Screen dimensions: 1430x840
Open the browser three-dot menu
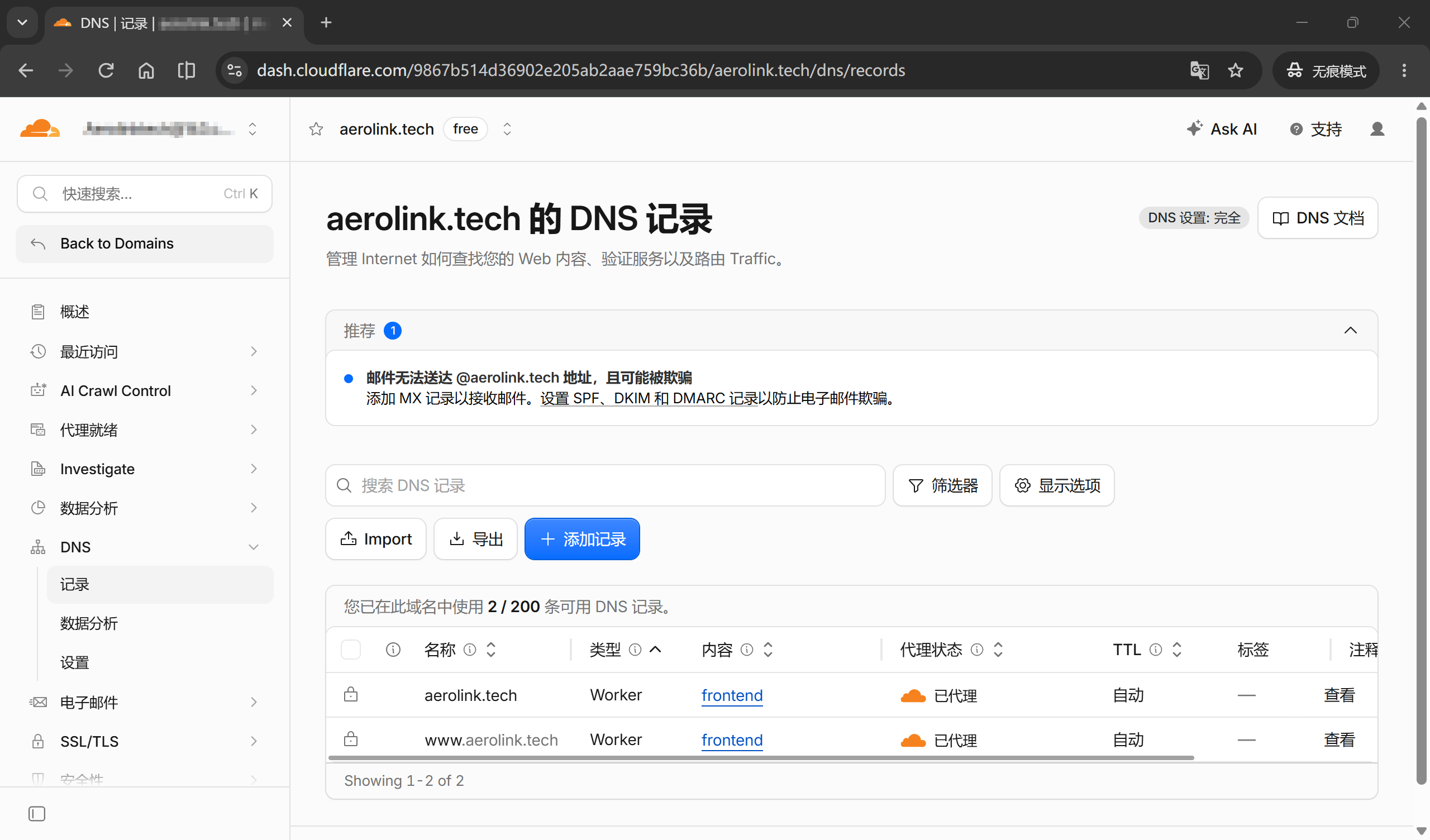pos(1404,70)
